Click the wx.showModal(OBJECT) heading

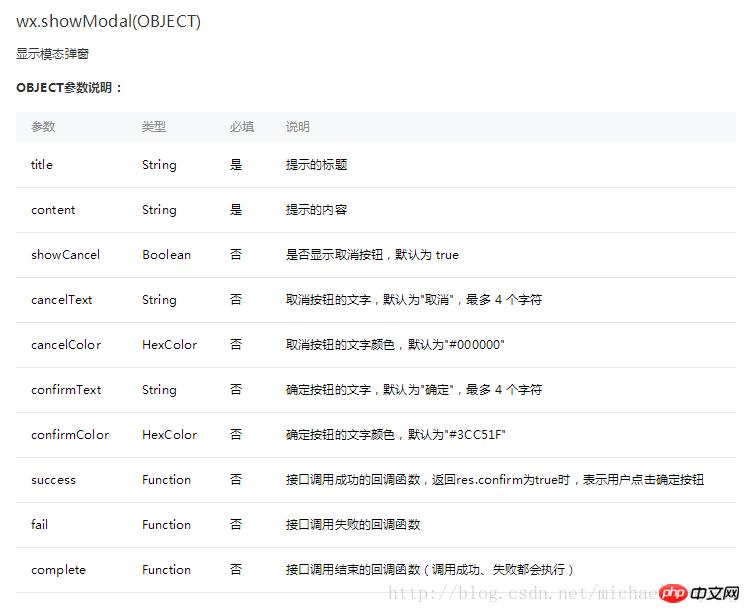pyautogui.click(x=108, y=21)
